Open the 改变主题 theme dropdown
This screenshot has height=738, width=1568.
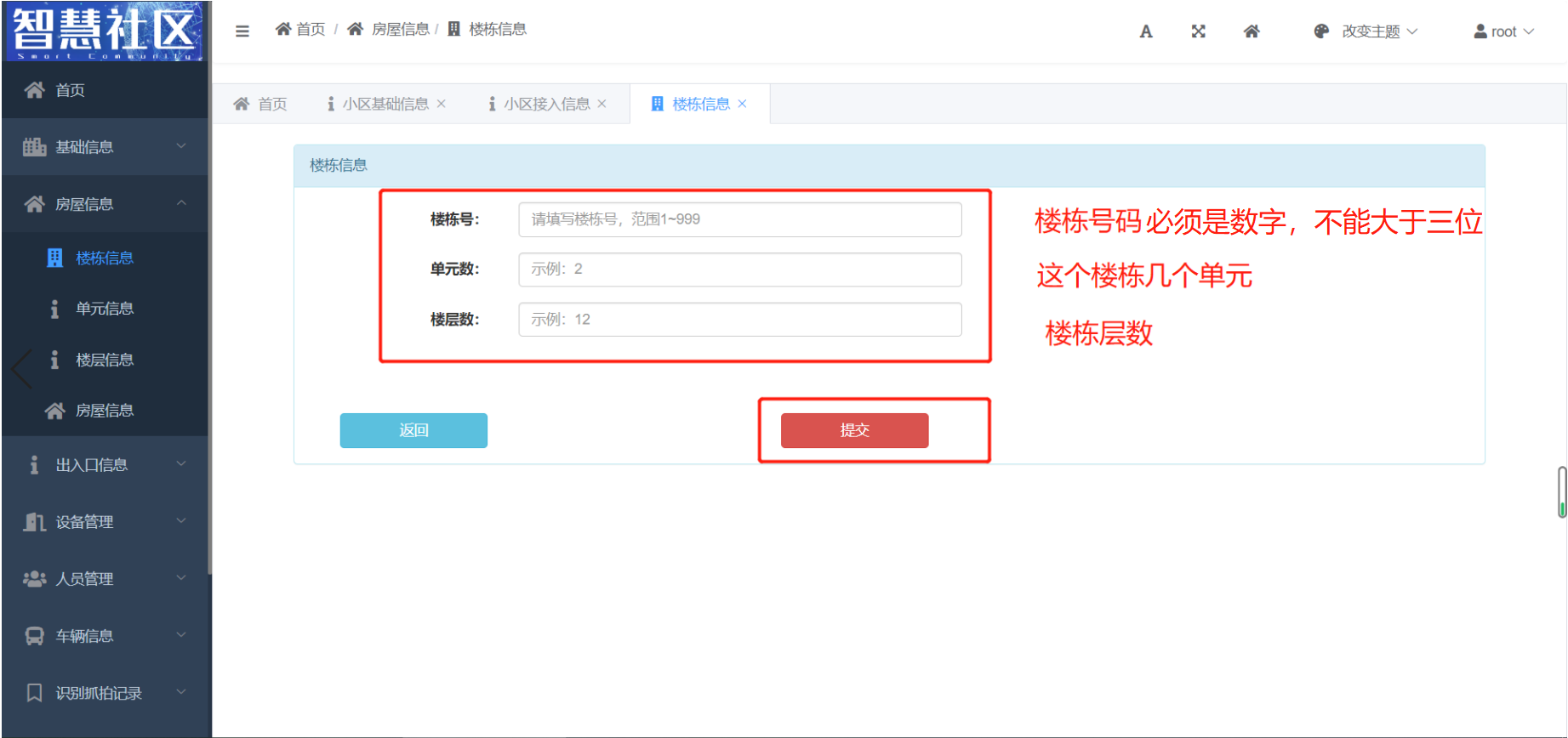coord(1366,31)
